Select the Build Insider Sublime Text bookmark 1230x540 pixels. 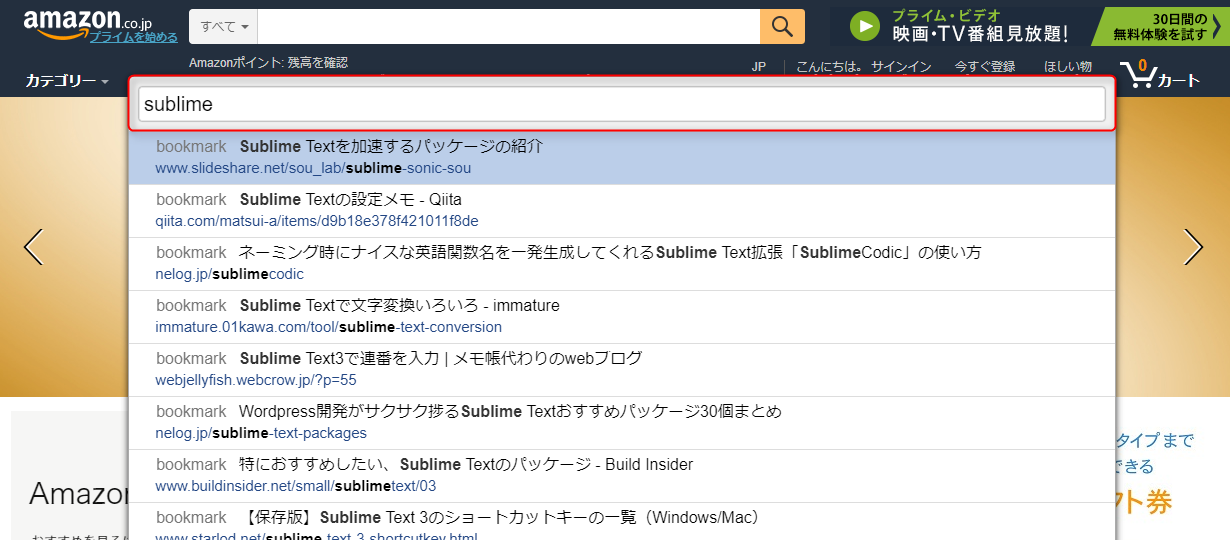pos(622,476)
